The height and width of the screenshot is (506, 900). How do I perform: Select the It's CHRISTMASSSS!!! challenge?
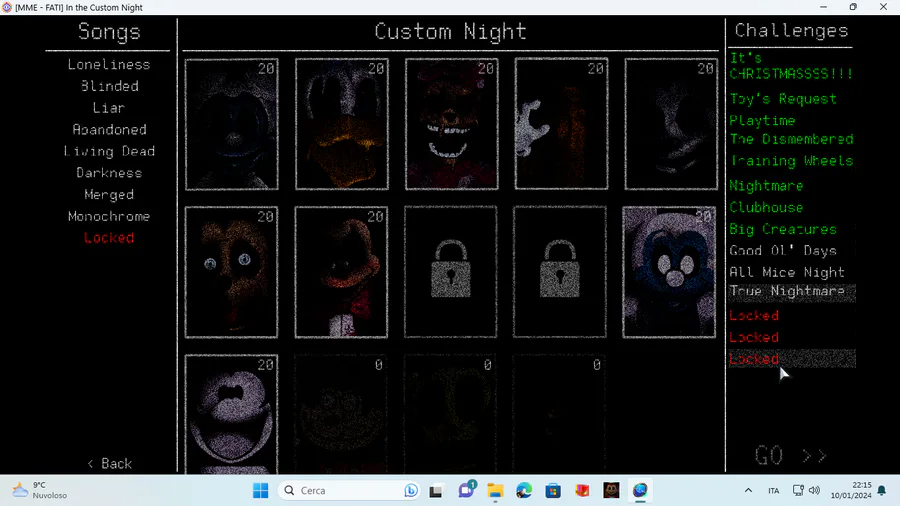(791, 66)
